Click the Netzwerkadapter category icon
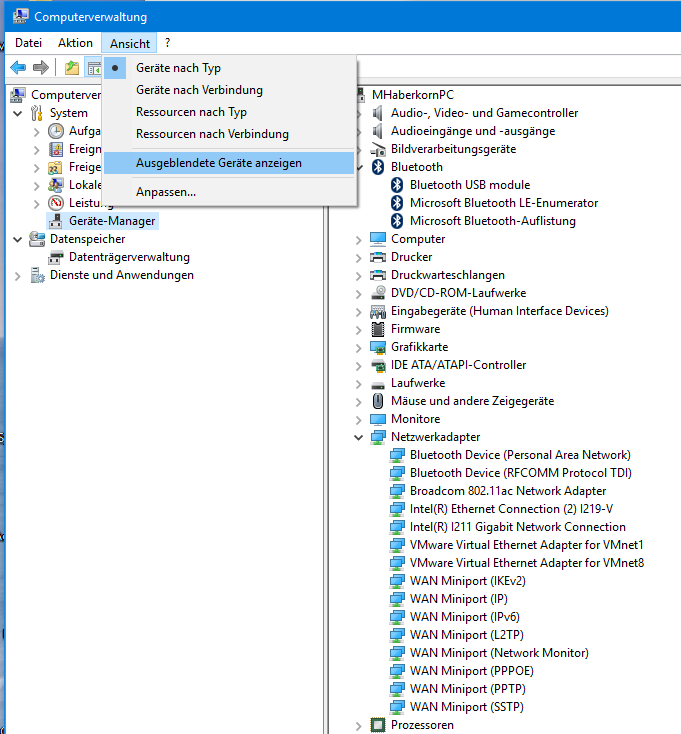Screen dimensions: 681x734 click(x=378, y=437)
